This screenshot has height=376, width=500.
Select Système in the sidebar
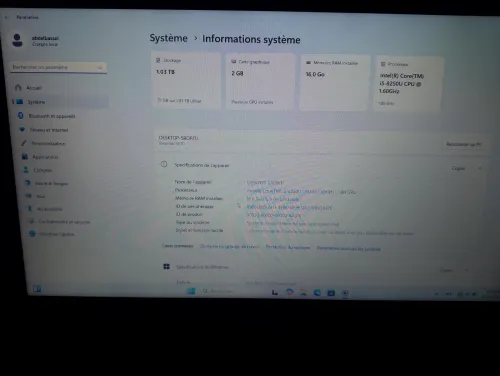[x=60, y=102]
